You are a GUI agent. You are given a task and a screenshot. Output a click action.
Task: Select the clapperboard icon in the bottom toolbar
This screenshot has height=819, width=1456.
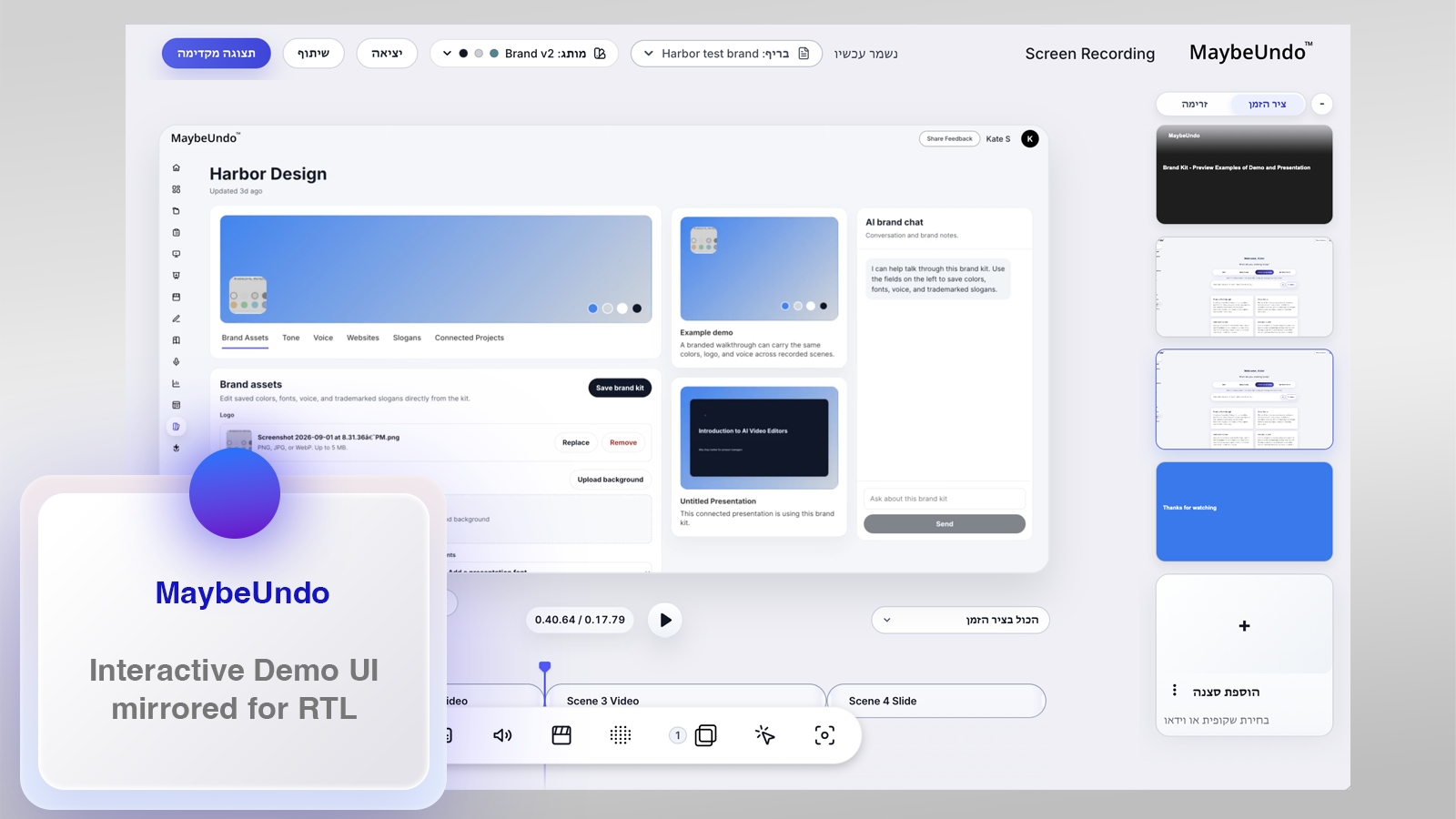[x=561, y=735]
